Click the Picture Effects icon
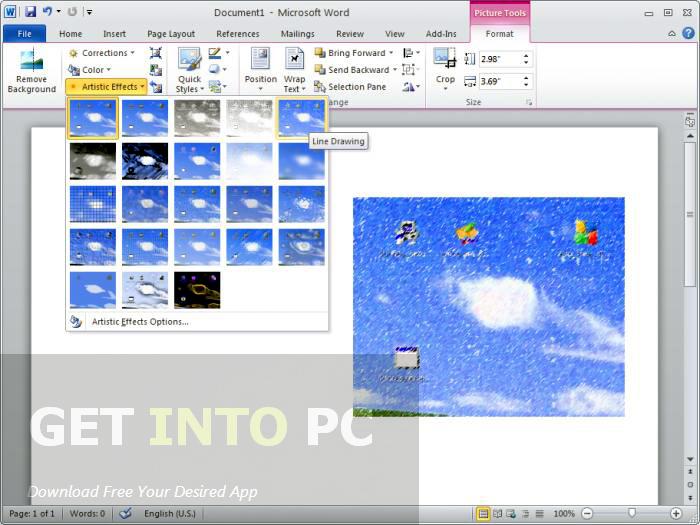 click(x=215, y=69)
